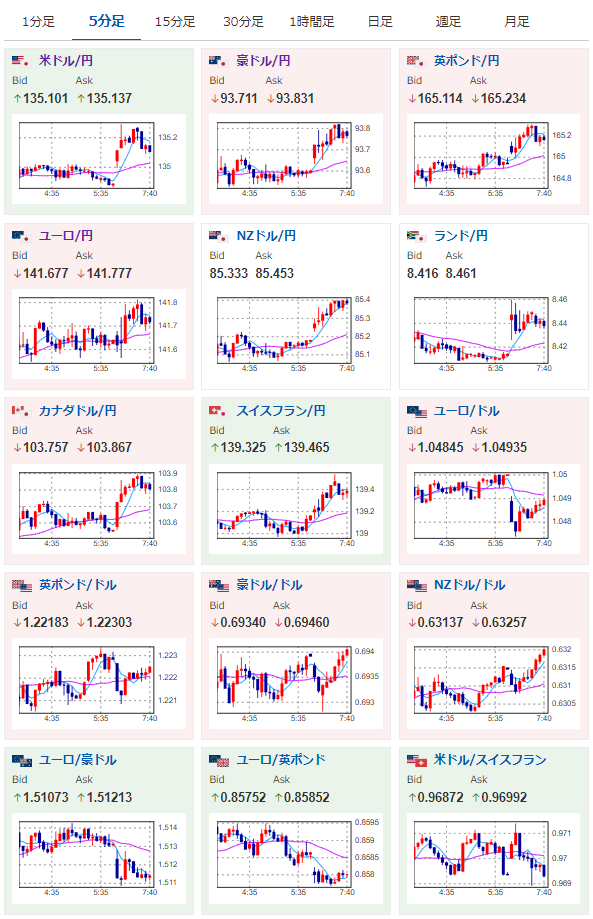The image size is (593, 919).
Task: Click the flag icon beside ランド/円
Action: (x=417, y=236)
